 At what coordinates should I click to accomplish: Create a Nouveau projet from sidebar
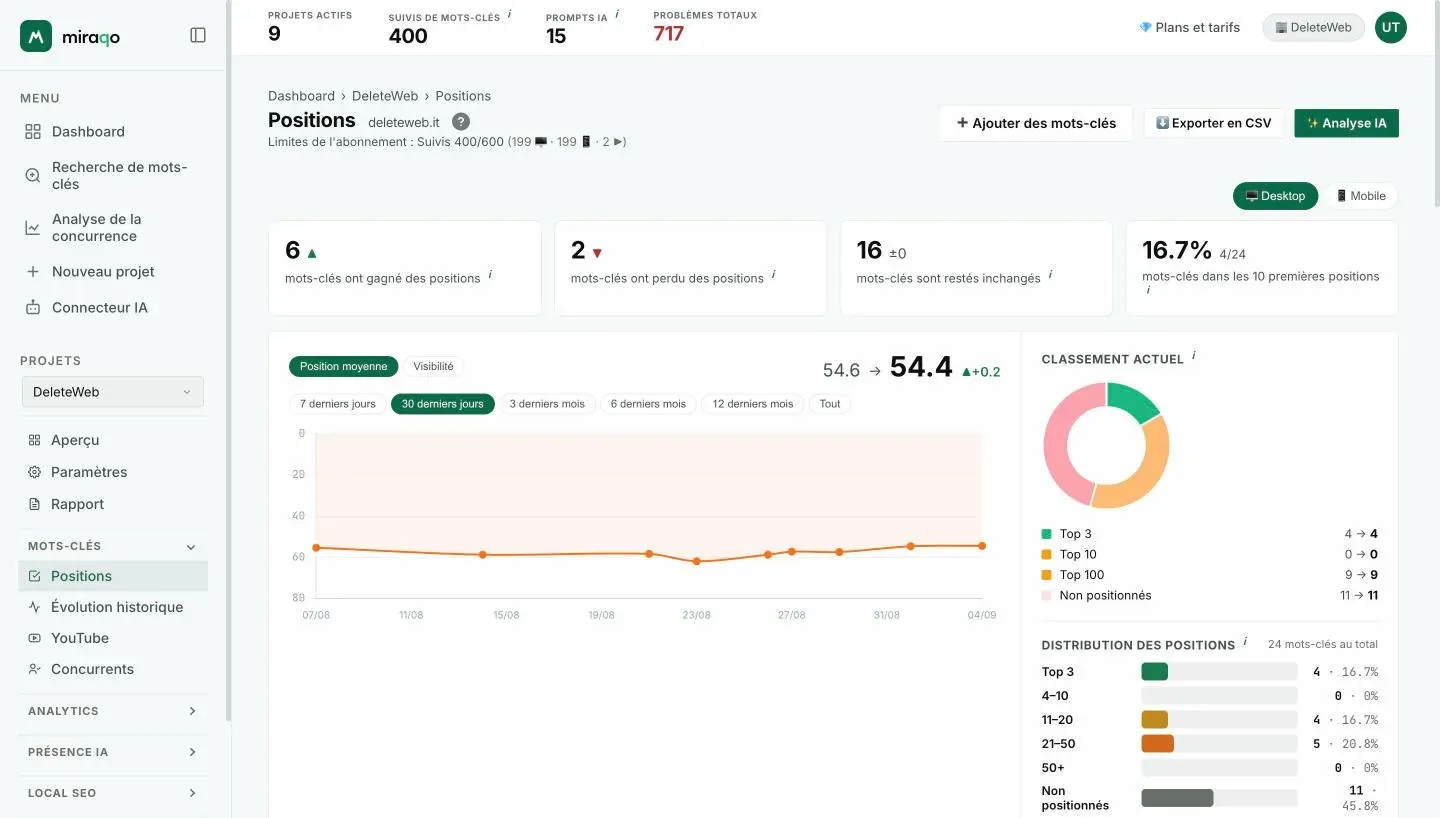(115, 271)
